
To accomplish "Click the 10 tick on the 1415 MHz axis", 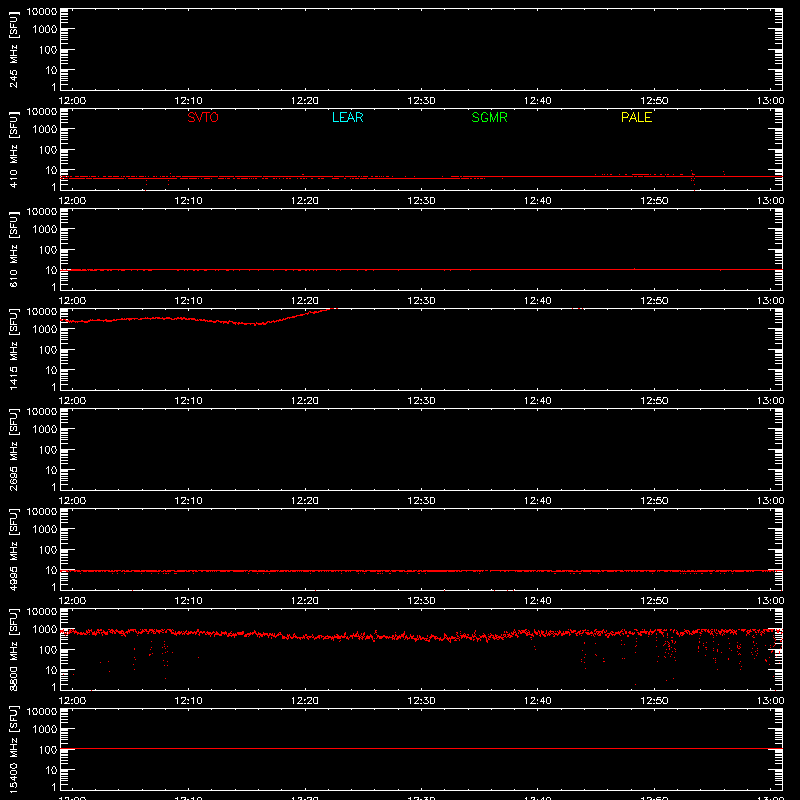I will pos(52,370).
